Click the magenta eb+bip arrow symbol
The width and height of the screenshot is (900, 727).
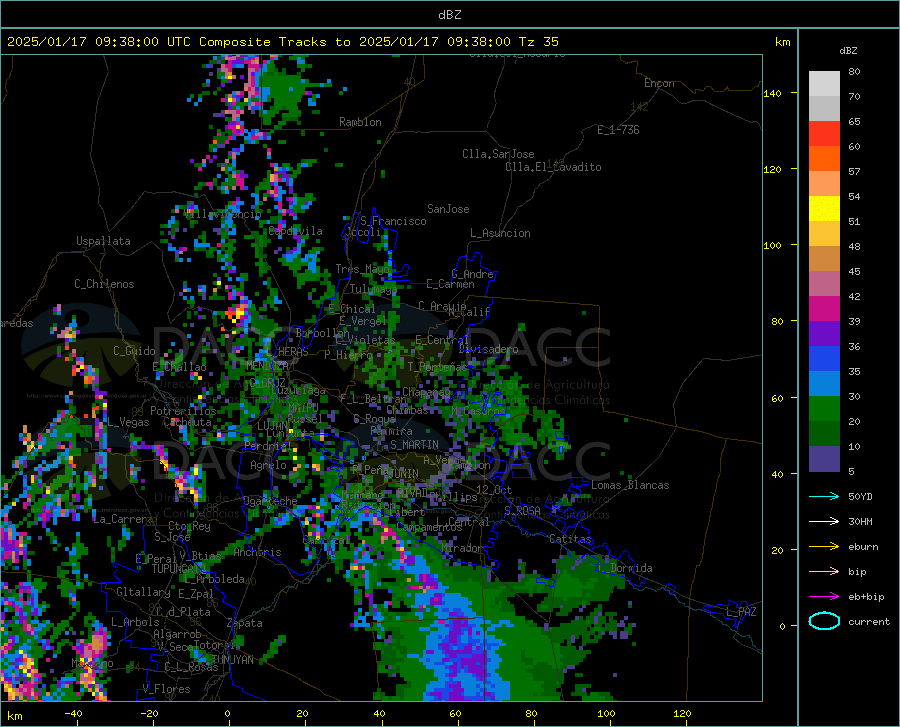pos(824,597)
